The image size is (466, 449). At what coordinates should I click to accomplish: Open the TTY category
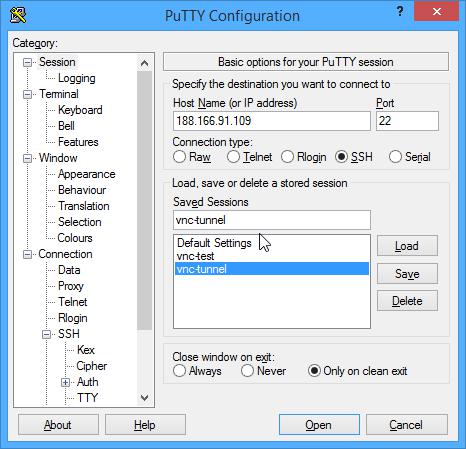(x=87, y=398)
